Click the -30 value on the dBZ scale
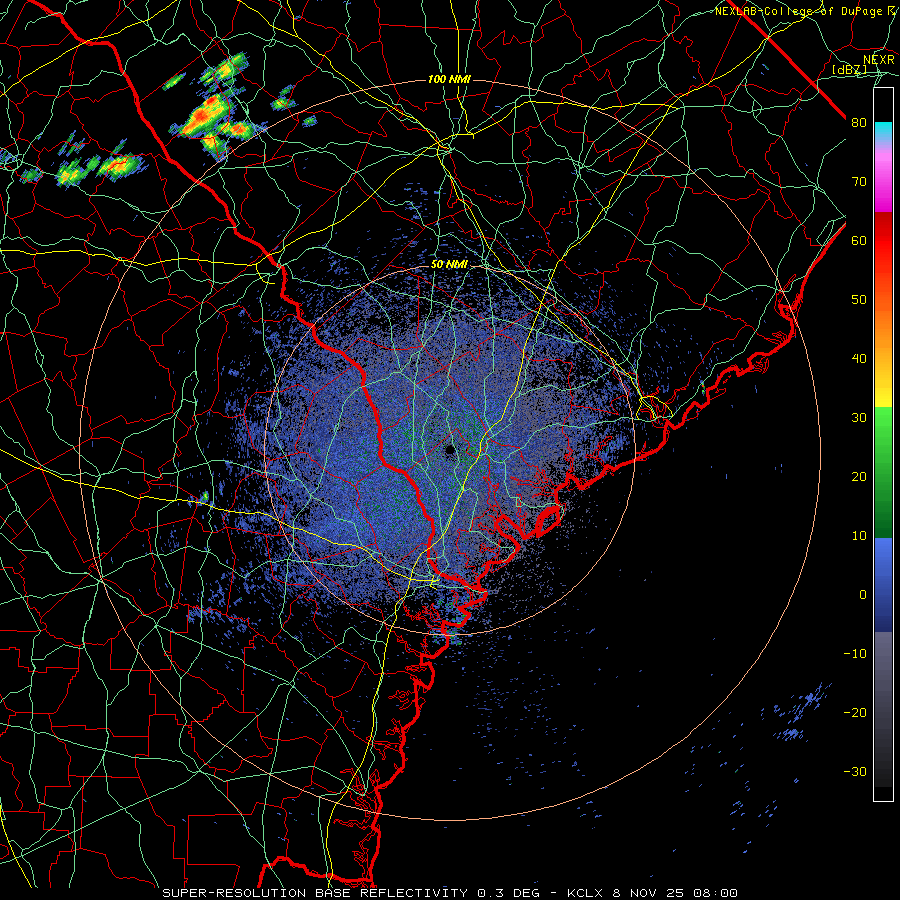 855,771
